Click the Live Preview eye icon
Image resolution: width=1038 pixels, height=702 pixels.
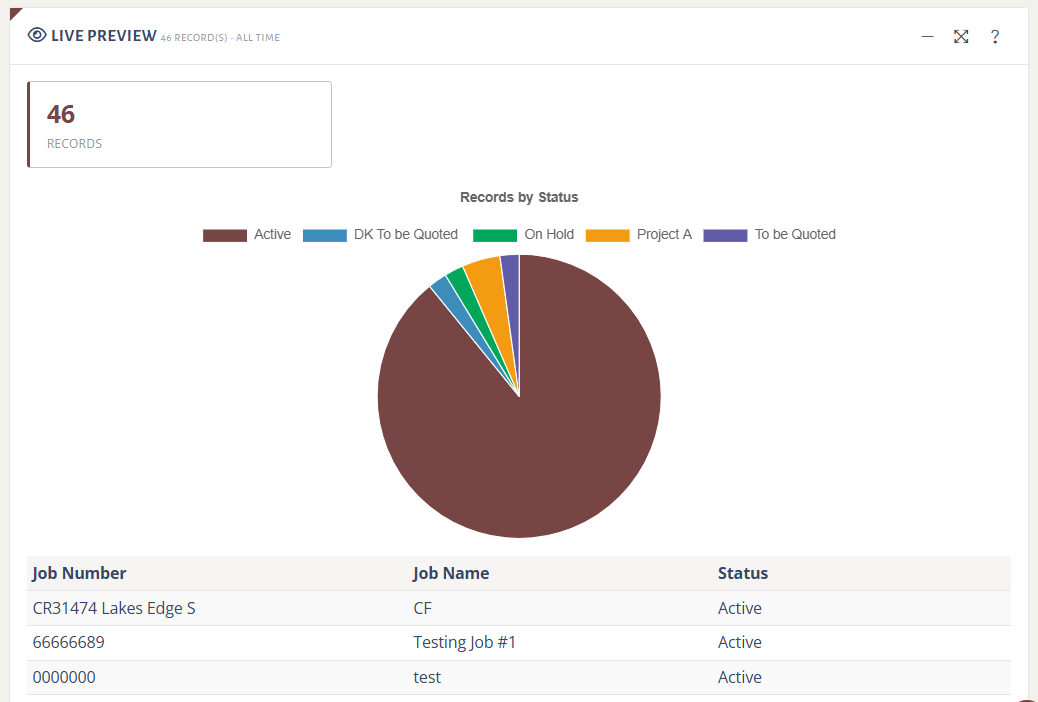(37, 35)
